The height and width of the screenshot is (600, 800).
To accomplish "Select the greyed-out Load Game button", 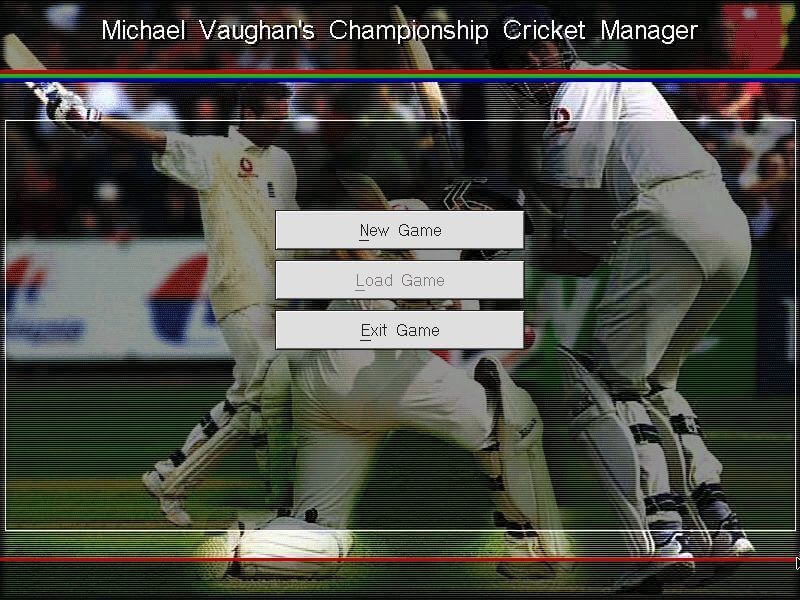I will pyautogui.click(x=399, y=280).
